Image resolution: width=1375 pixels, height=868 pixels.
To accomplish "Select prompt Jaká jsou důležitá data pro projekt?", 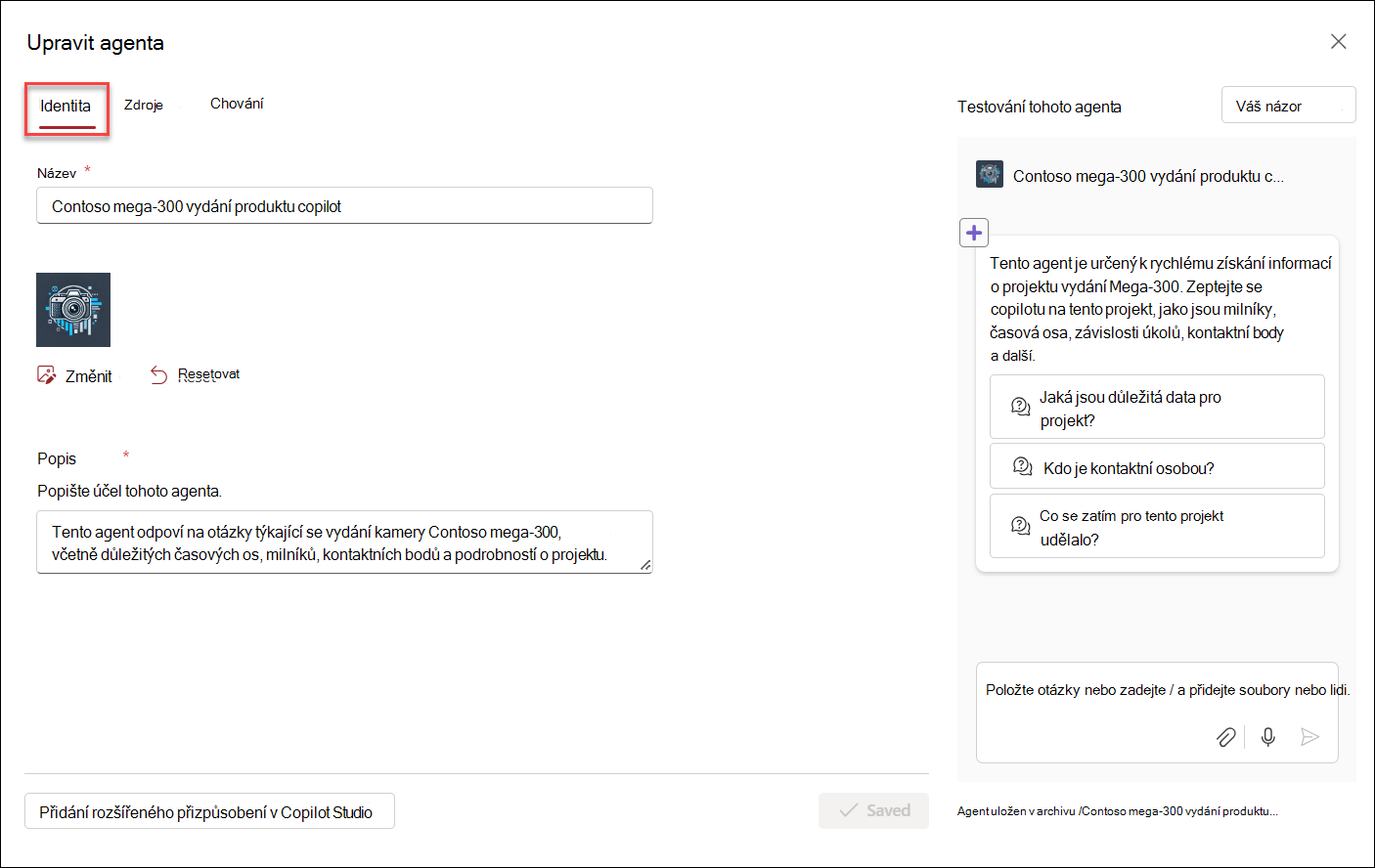I will click(x=1157, y=407).
